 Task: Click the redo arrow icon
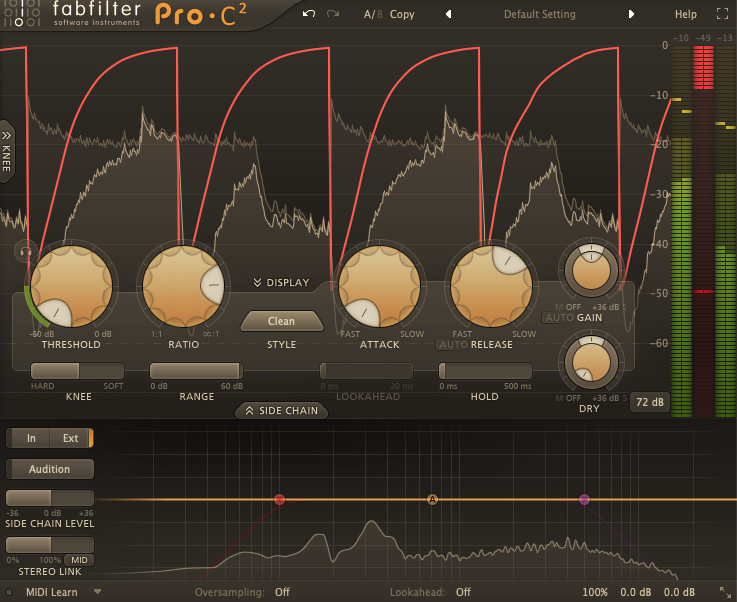pos(333,14)
